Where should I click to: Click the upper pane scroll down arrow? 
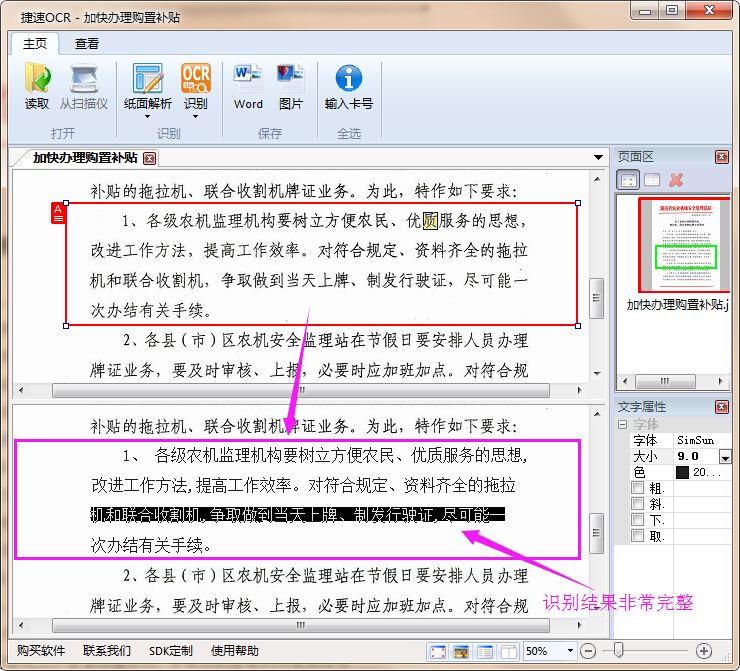[597, 374]
